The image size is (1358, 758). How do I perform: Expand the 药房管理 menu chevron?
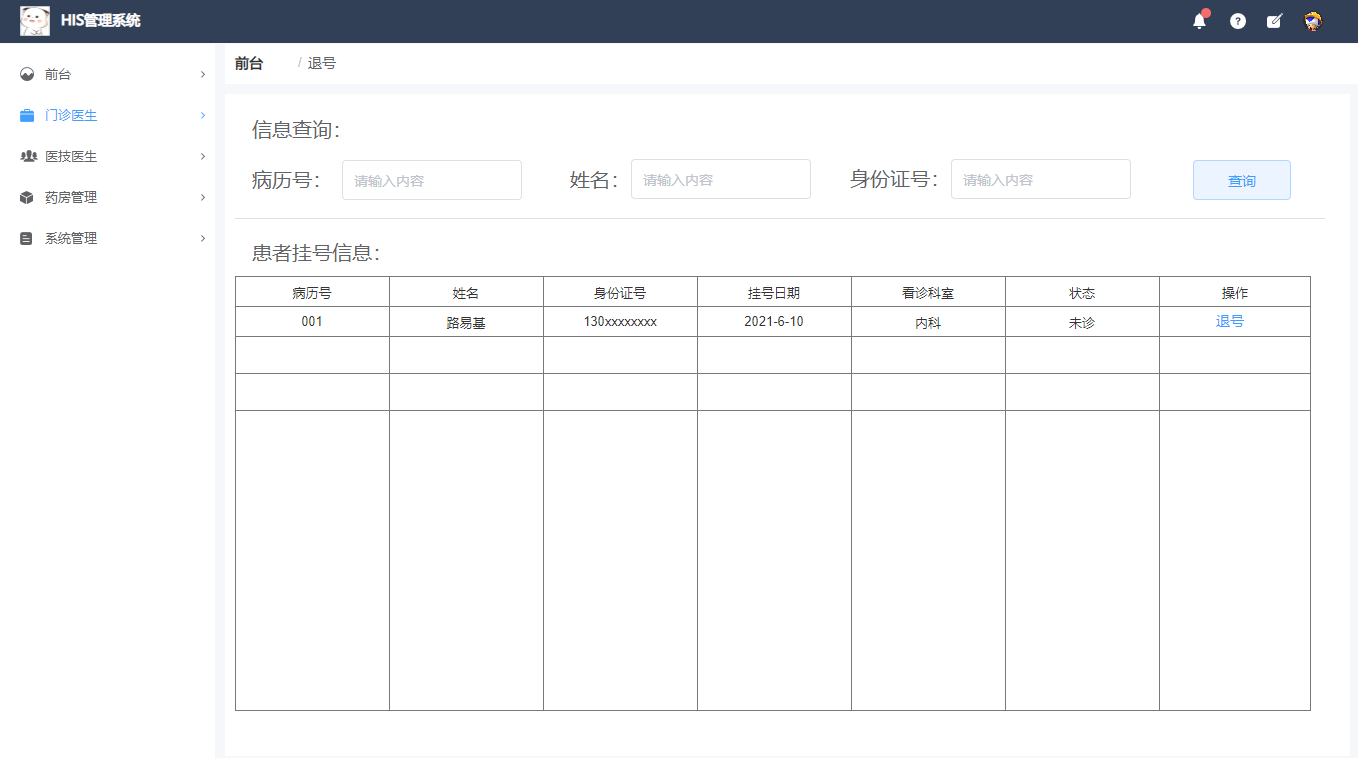pos(203,197)
